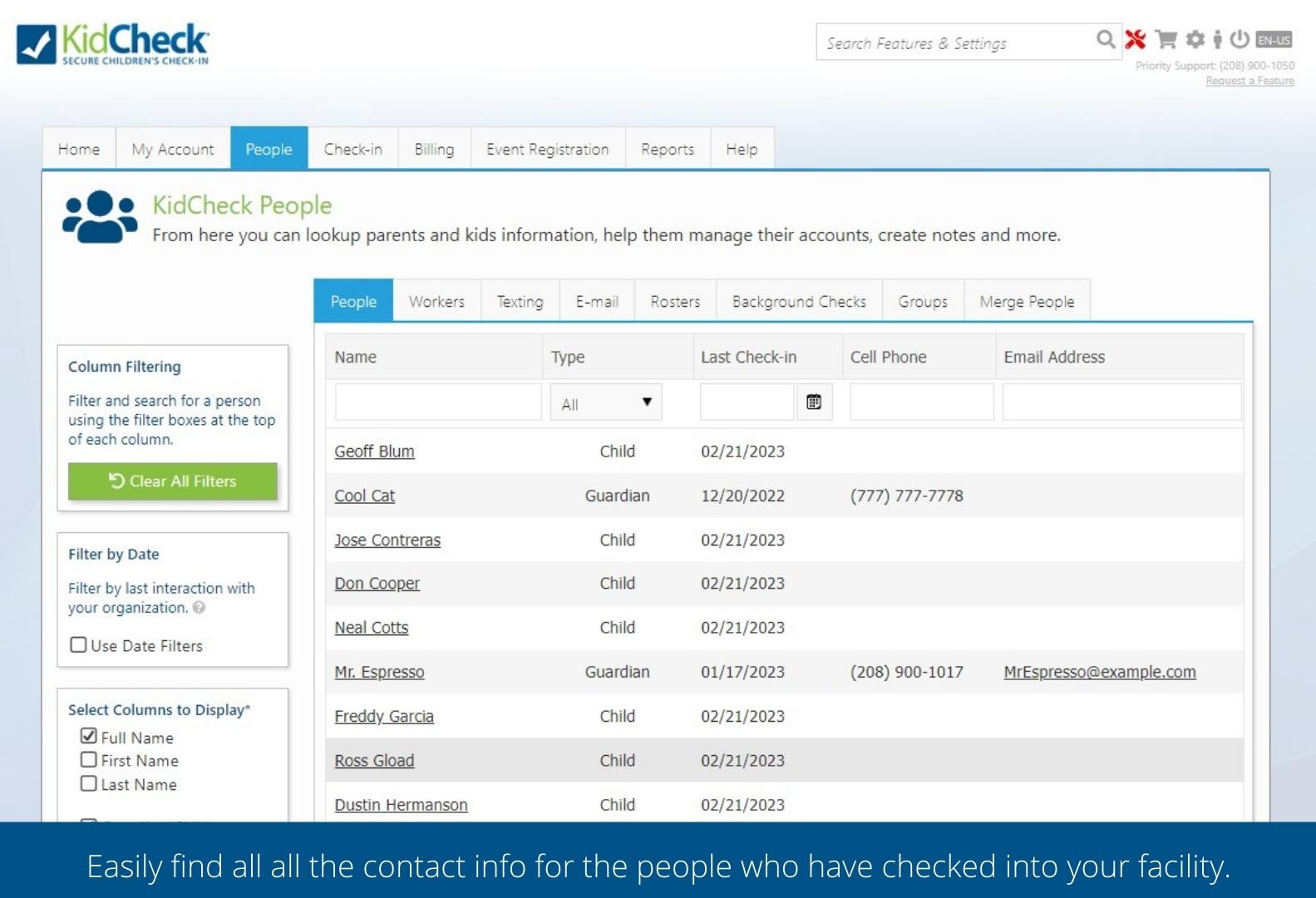The image size is (1316, 898).
Task: Click the power logout icon
Action: point(1240,39)
